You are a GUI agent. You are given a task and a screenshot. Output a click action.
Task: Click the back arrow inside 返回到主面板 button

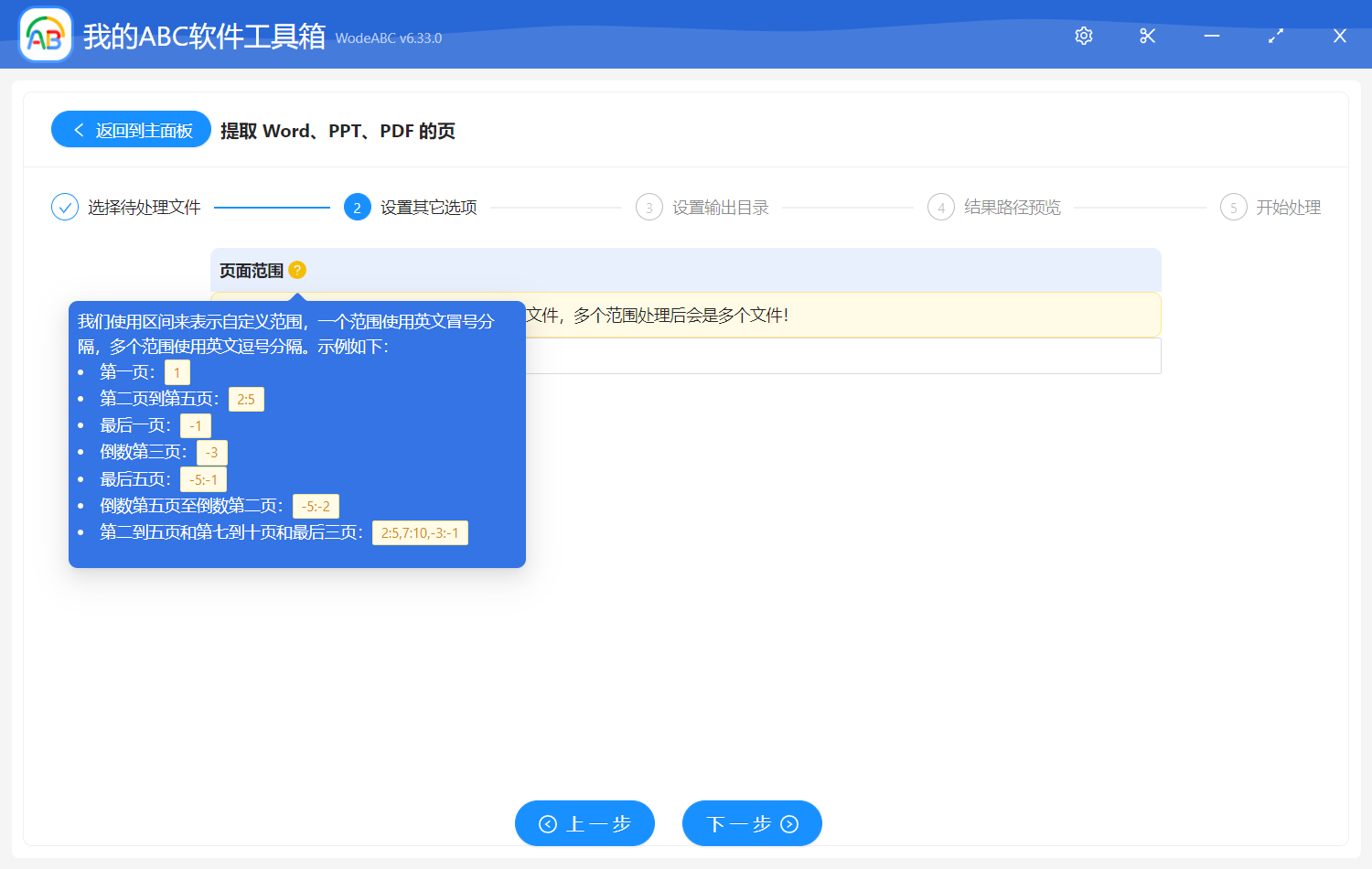[77, 129]
